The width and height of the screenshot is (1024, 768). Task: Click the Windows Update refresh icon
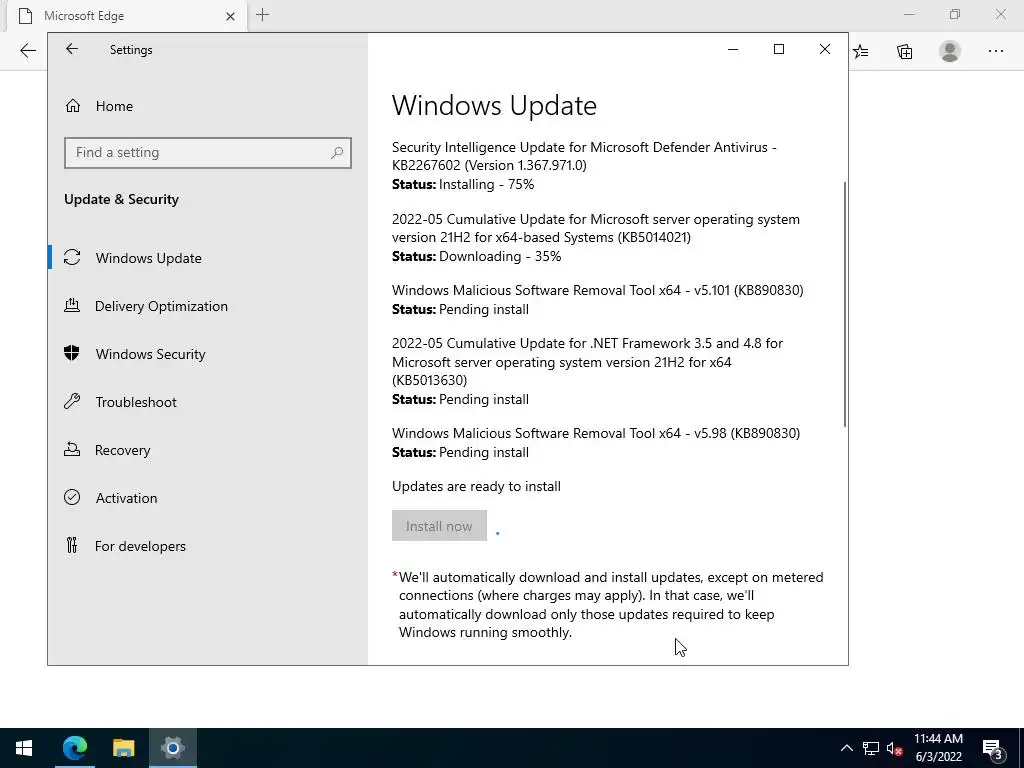(x=72, y=257)
